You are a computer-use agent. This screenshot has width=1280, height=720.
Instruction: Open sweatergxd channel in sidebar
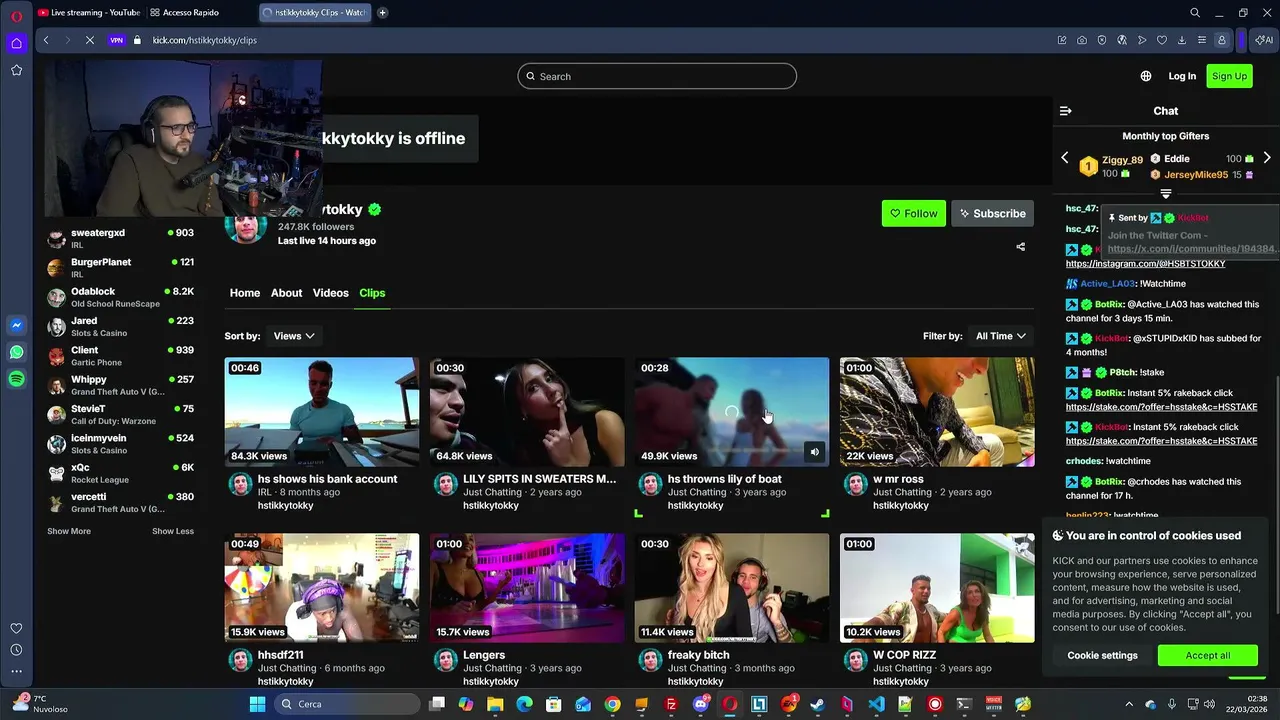click(x=120, y=238)
